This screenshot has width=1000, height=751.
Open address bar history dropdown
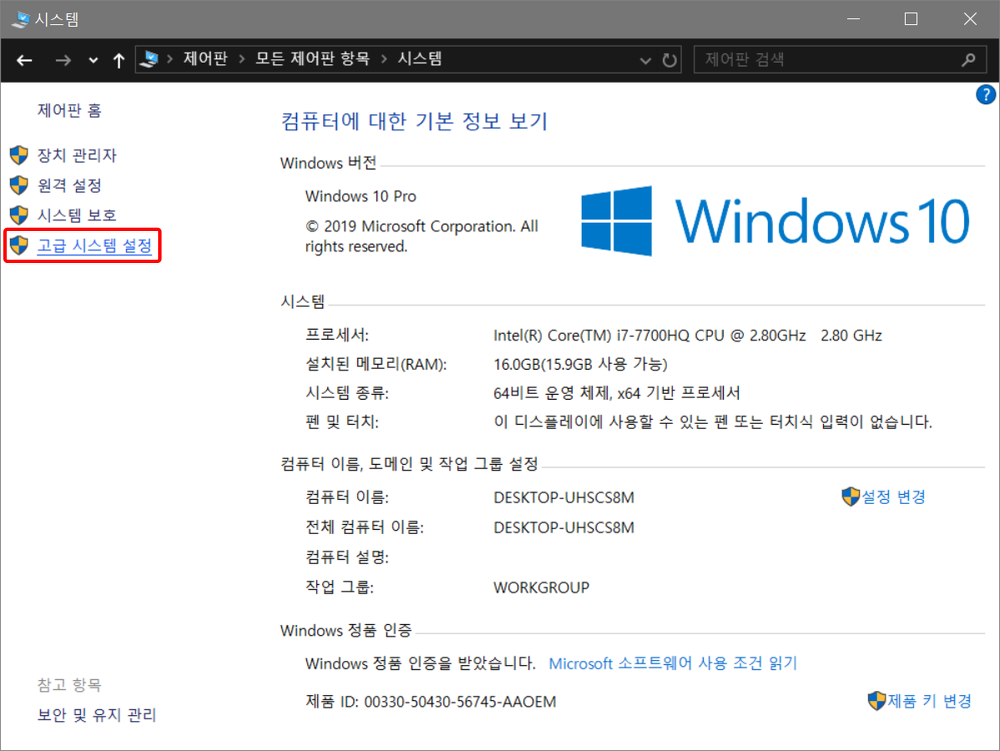[x=645, y=61]
